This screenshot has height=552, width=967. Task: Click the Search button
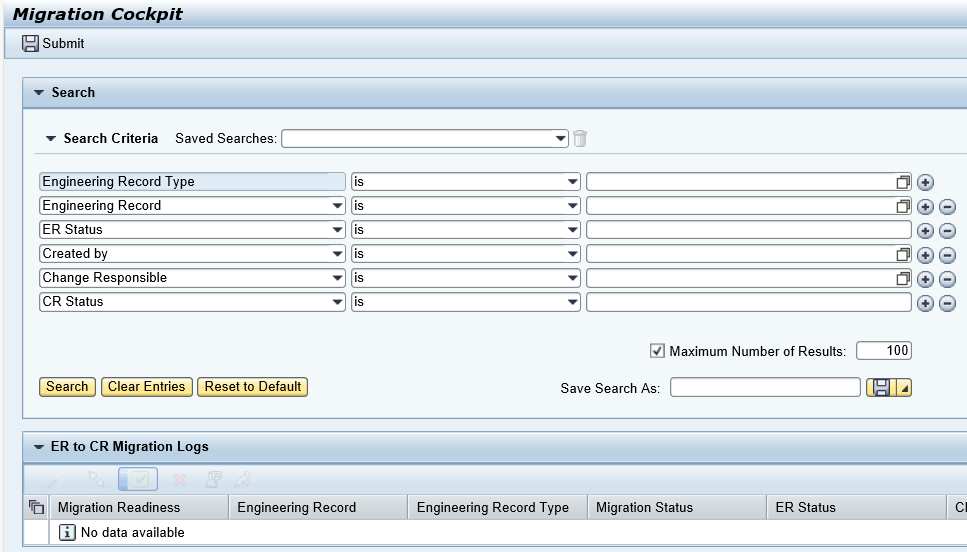coord(67,387)
